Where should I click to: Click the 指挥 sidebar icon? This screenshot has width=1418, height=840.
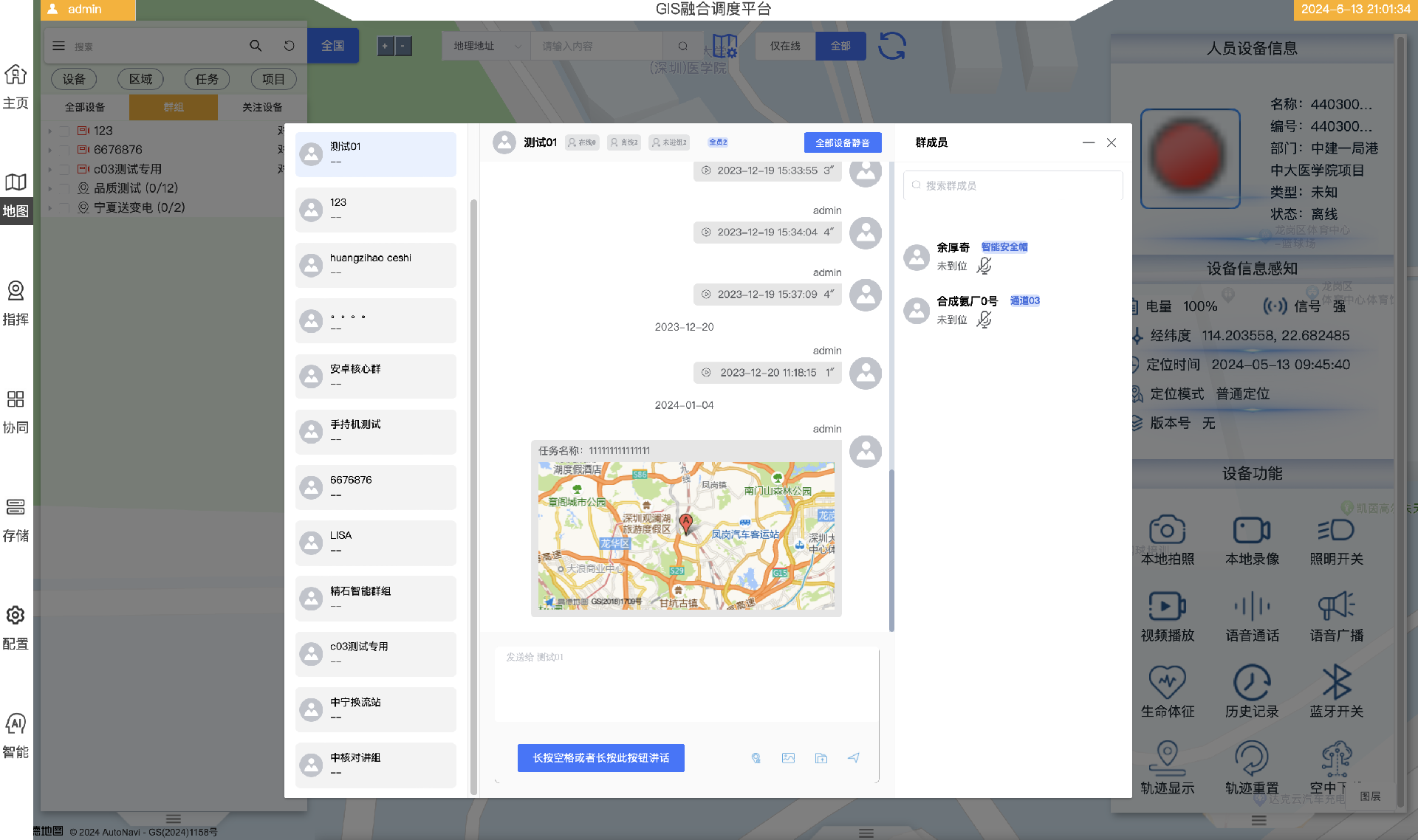16,292
